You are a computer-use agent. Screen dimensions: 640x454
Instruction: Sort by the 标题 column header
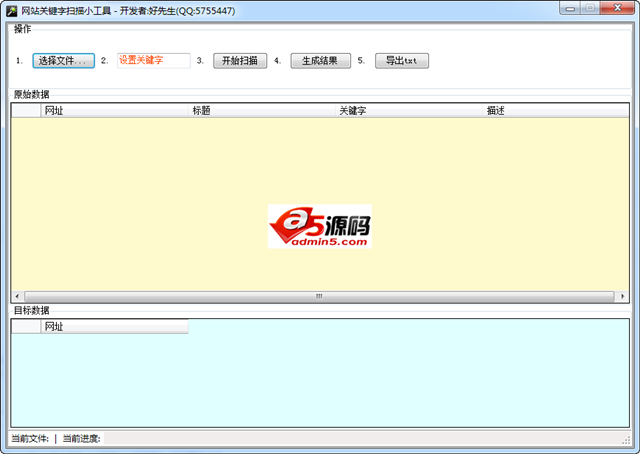pos(262,111)
